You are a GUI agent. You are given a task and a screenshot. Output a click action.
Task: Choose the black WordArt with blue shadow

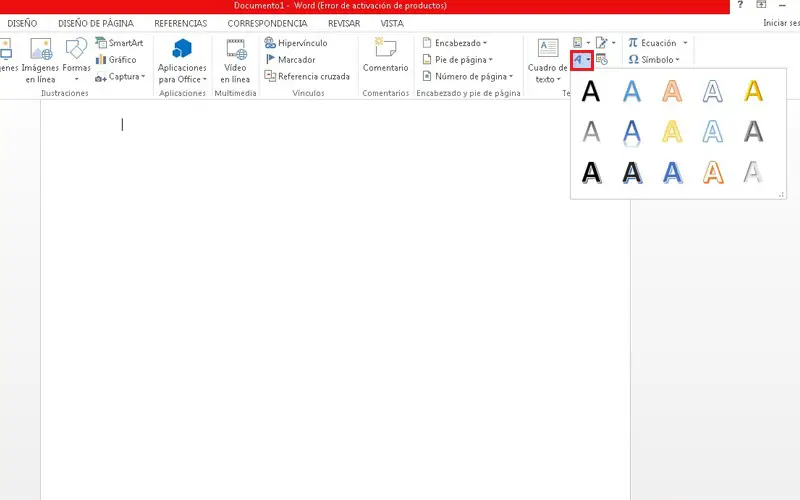[x=632, y=172]
